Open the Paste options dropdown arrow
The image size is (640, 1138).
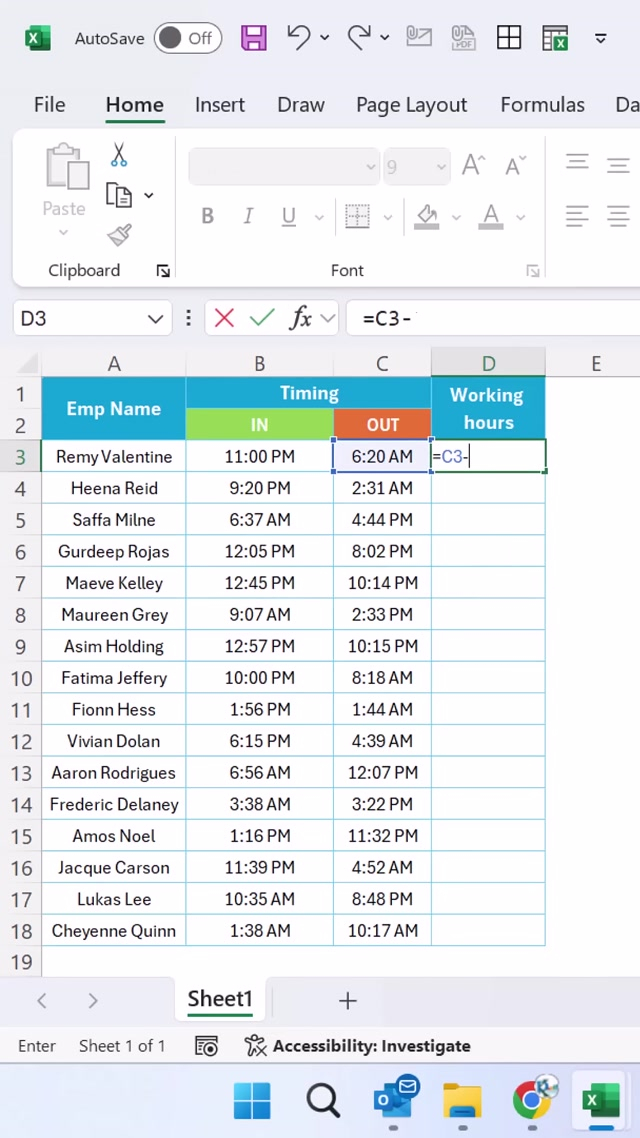63,233
